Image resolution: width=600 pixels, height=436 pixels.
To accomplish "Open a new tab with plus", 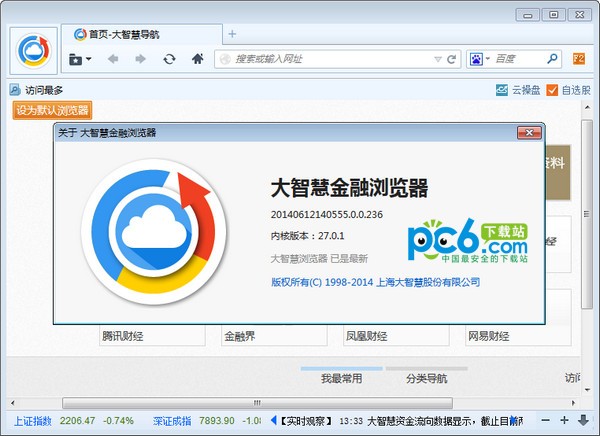I will click(x=232, y=34).
